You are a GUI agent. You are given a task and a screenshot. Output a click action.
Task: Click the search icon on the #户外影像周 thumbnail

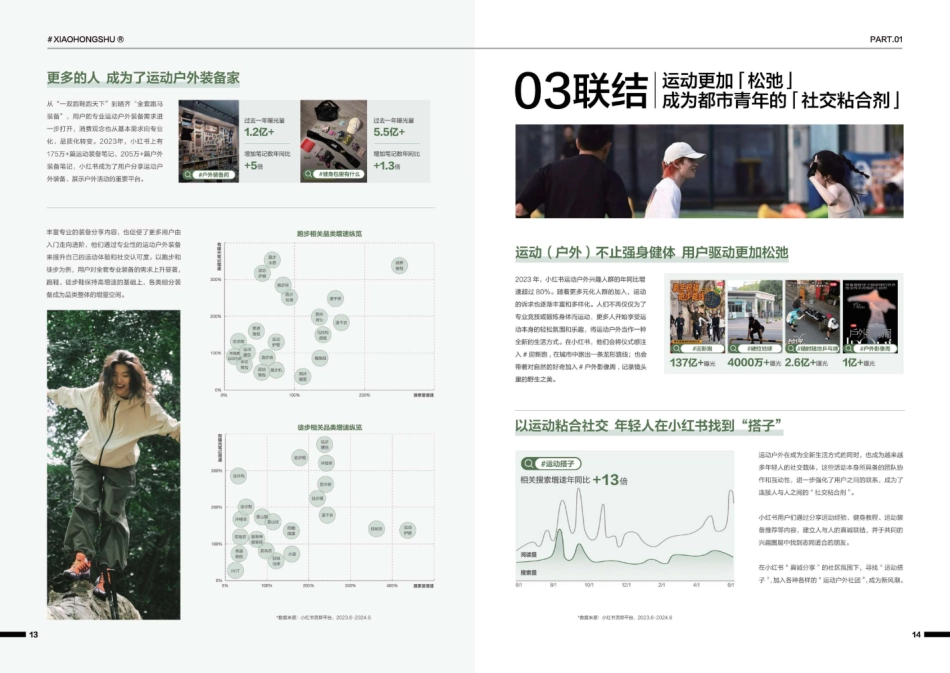(849, 348)
